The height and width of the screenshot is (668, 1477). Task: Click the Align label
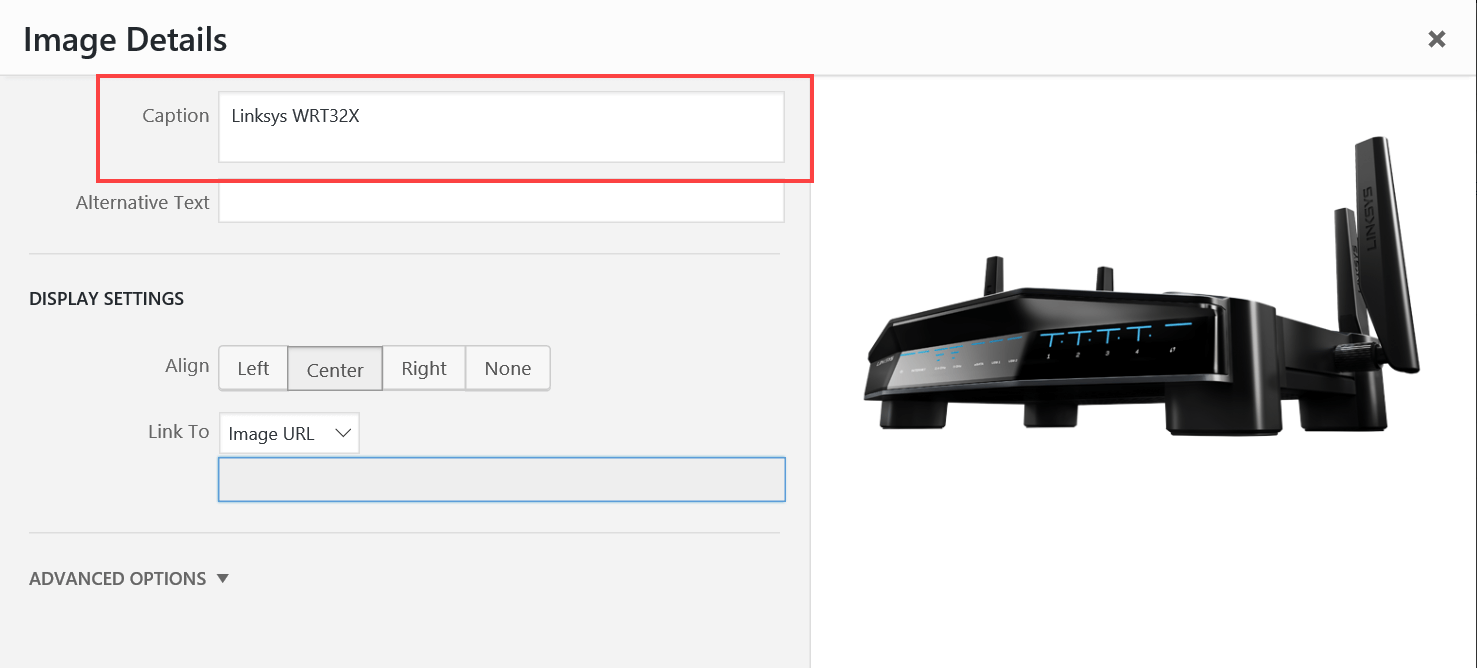(187, 366)
